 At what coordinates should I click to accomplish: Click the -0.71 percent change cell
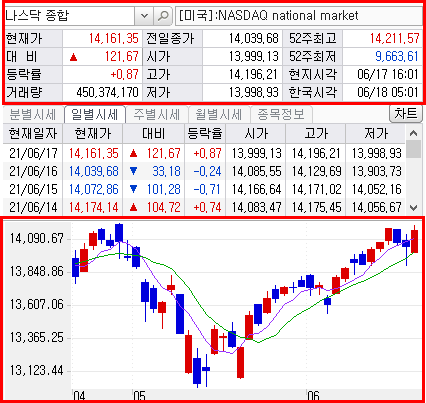(x=207, y=189)
